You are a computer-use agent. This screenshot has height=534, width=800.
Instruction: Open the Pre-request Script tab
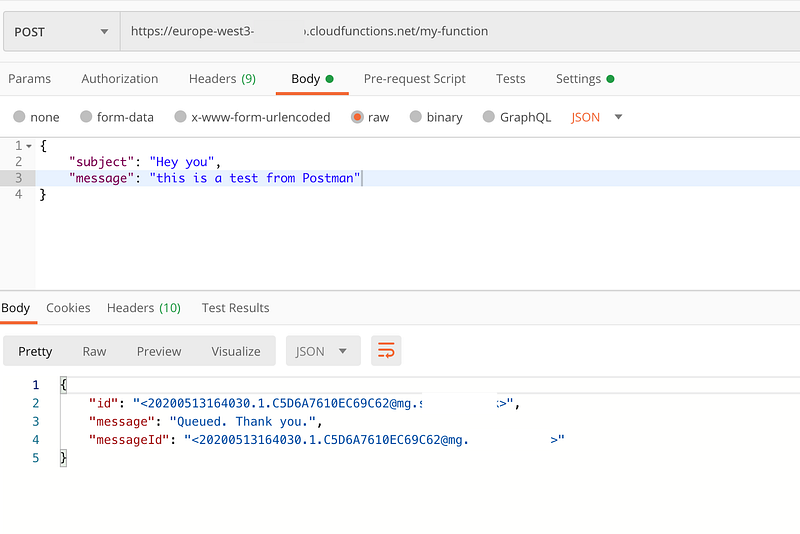pyautogui.click(x=415, y=79)
